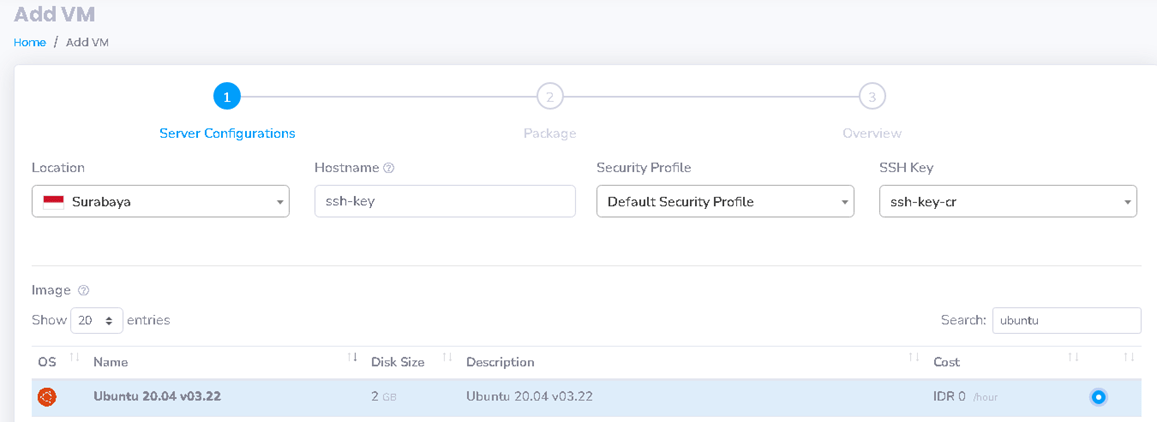Click the Indonesia flag in the Location field
The width and height of the screenshot is (1157, 422).
click(53, 201)
